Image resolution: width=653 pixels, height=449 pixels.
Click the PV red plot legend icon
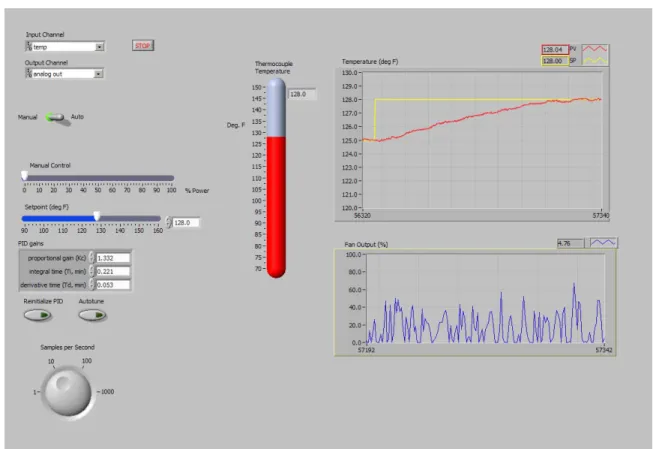click(x=595, y=49)
